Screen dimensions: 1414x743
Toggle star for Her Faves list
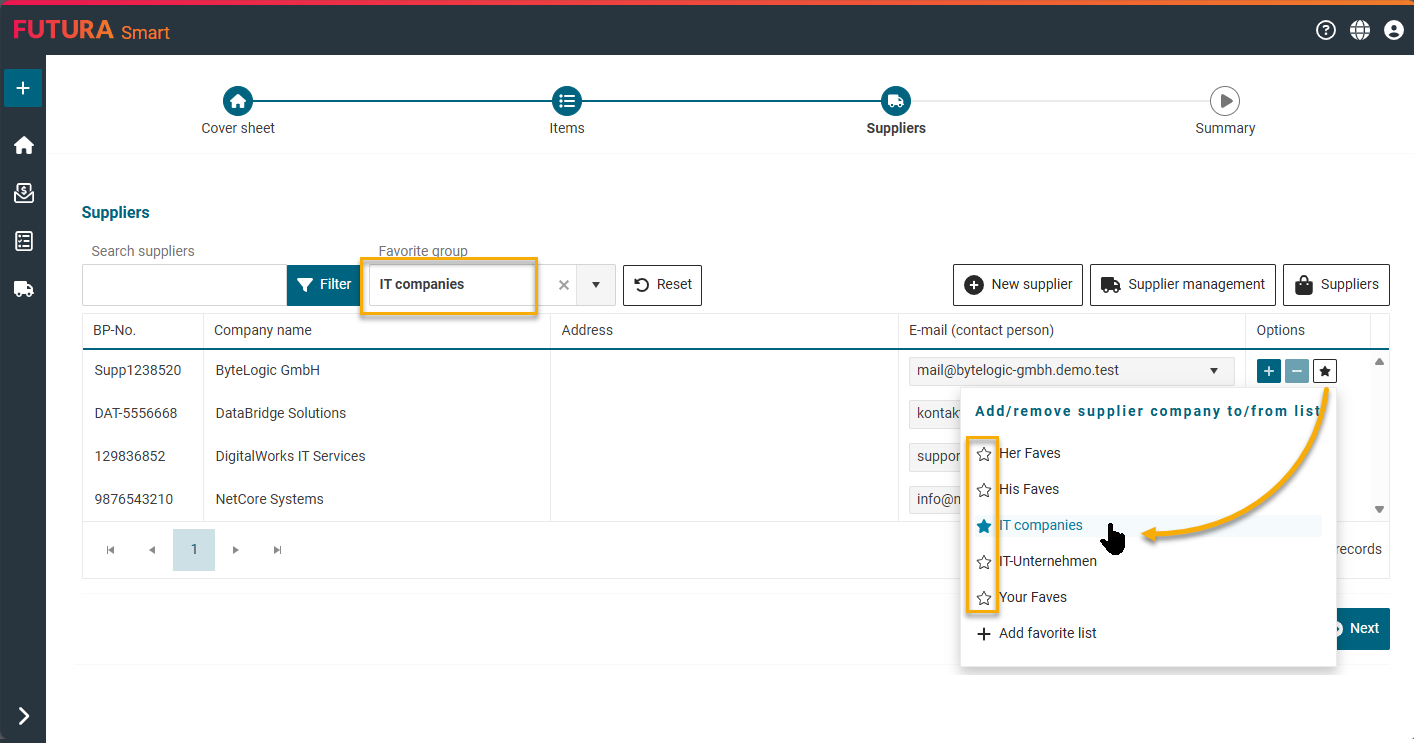tap(984, 454)
